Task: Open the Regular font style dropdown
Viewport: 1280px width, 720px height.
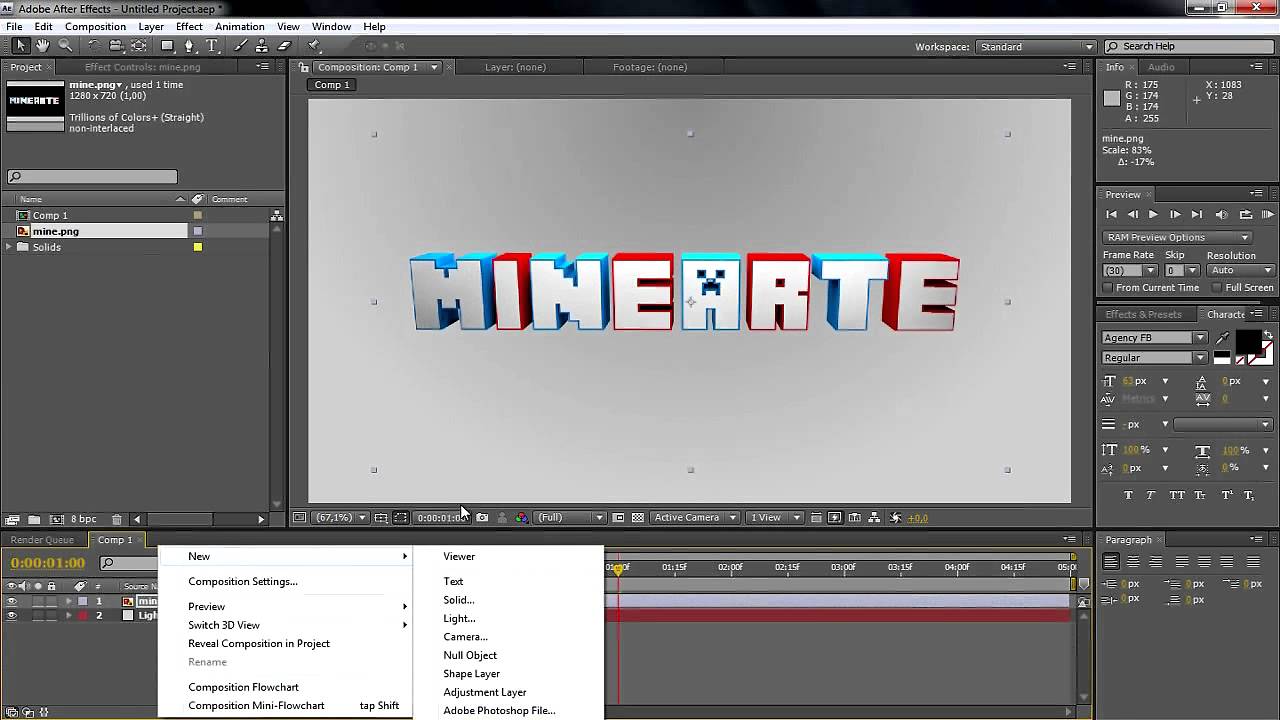Action: click(x=1155, y=358)
